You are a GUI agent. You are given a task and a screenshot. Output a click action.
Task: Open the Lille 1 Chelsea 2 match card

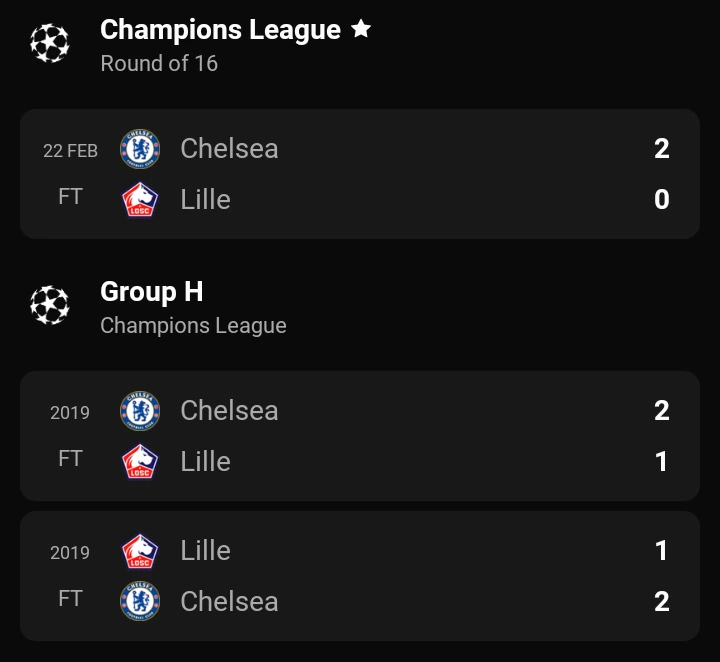[360, 576]
